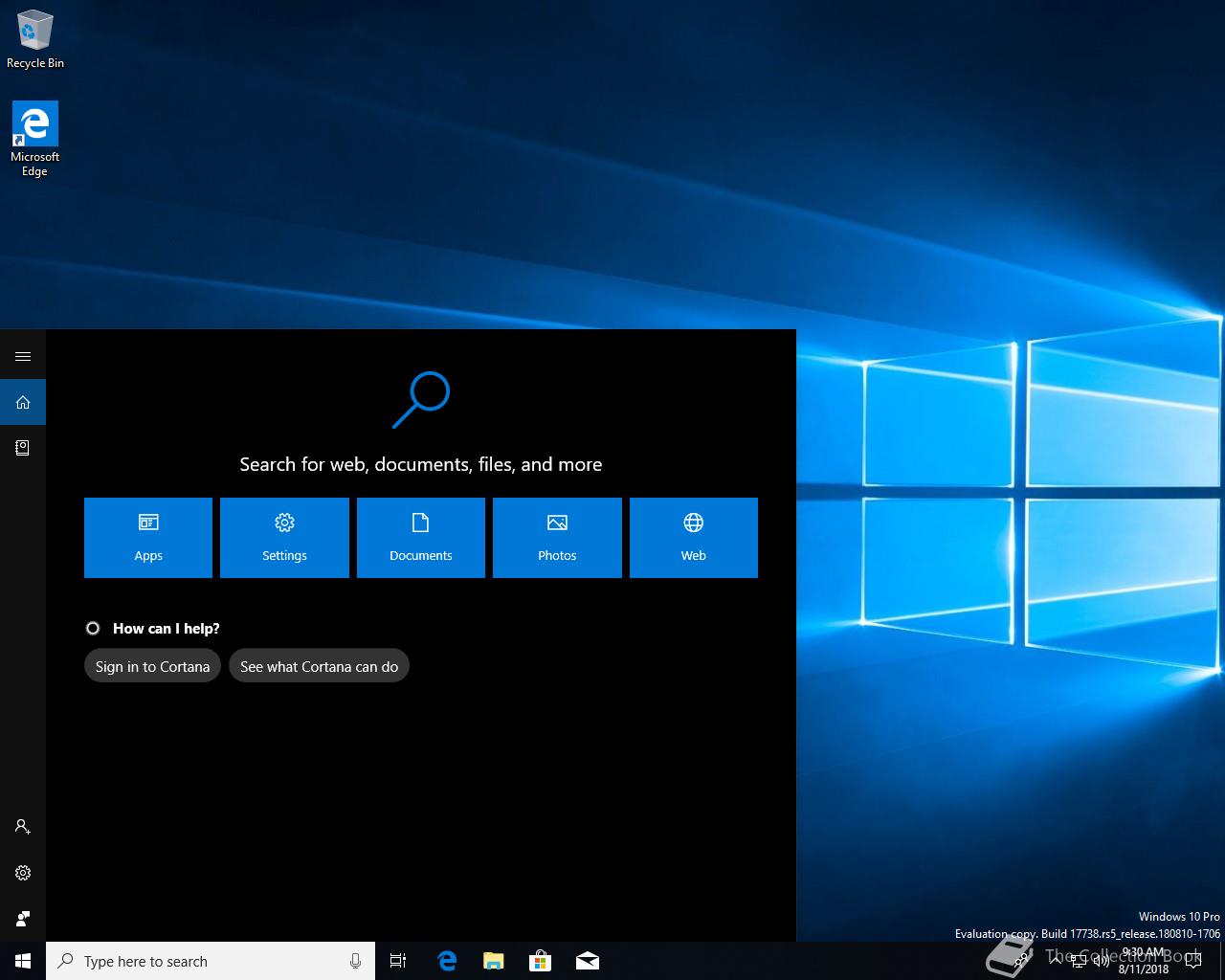Open File Explorer from taskbar
Image resolution: width=1225 pixels, height=980 pixels.
point(493,961)
